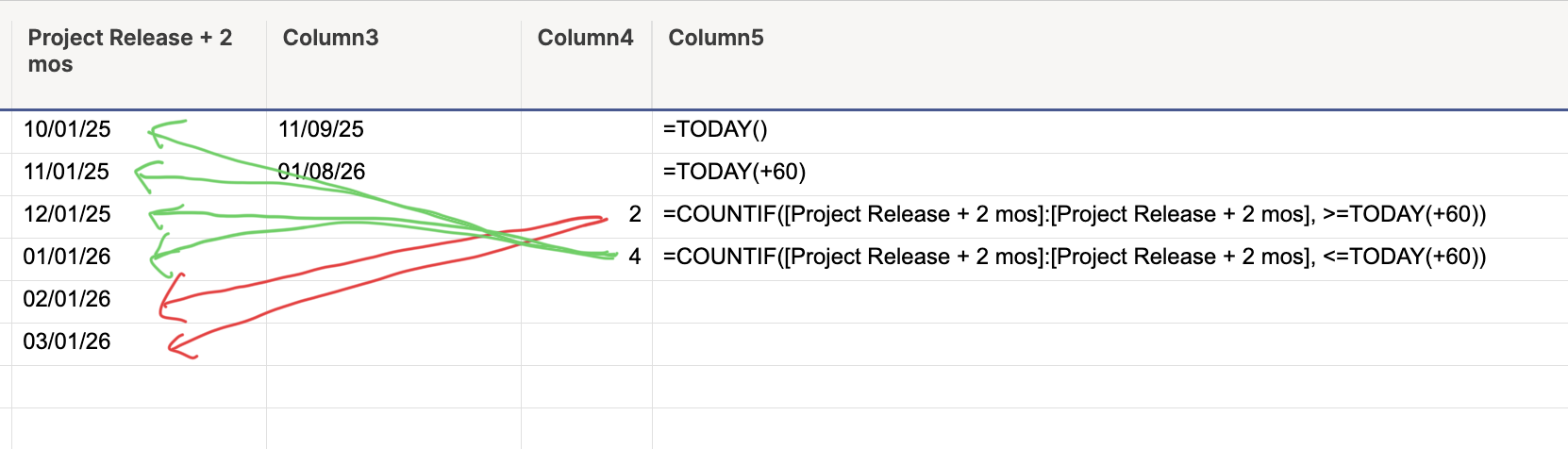1568x449 pixels.
Task: Click the =TODAY(+60) formula cell
Action: [x=734, y=172]
